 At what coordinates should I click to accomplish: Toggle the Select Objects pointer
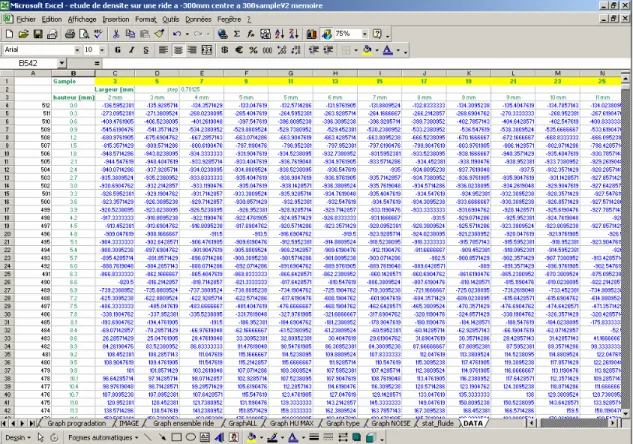pos(40,438)
